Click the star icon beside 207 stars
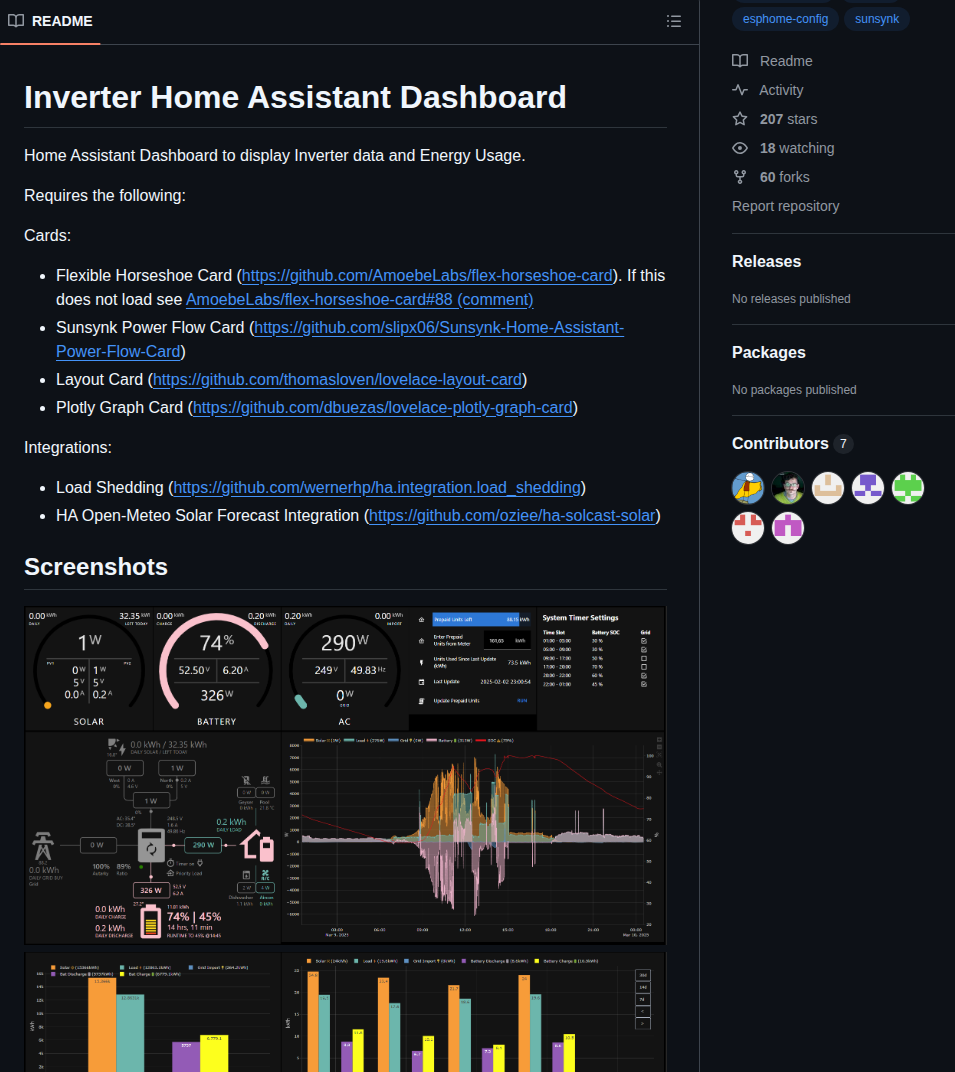The height and width of the screenshot is (1072, 955). tap(740, 119)
